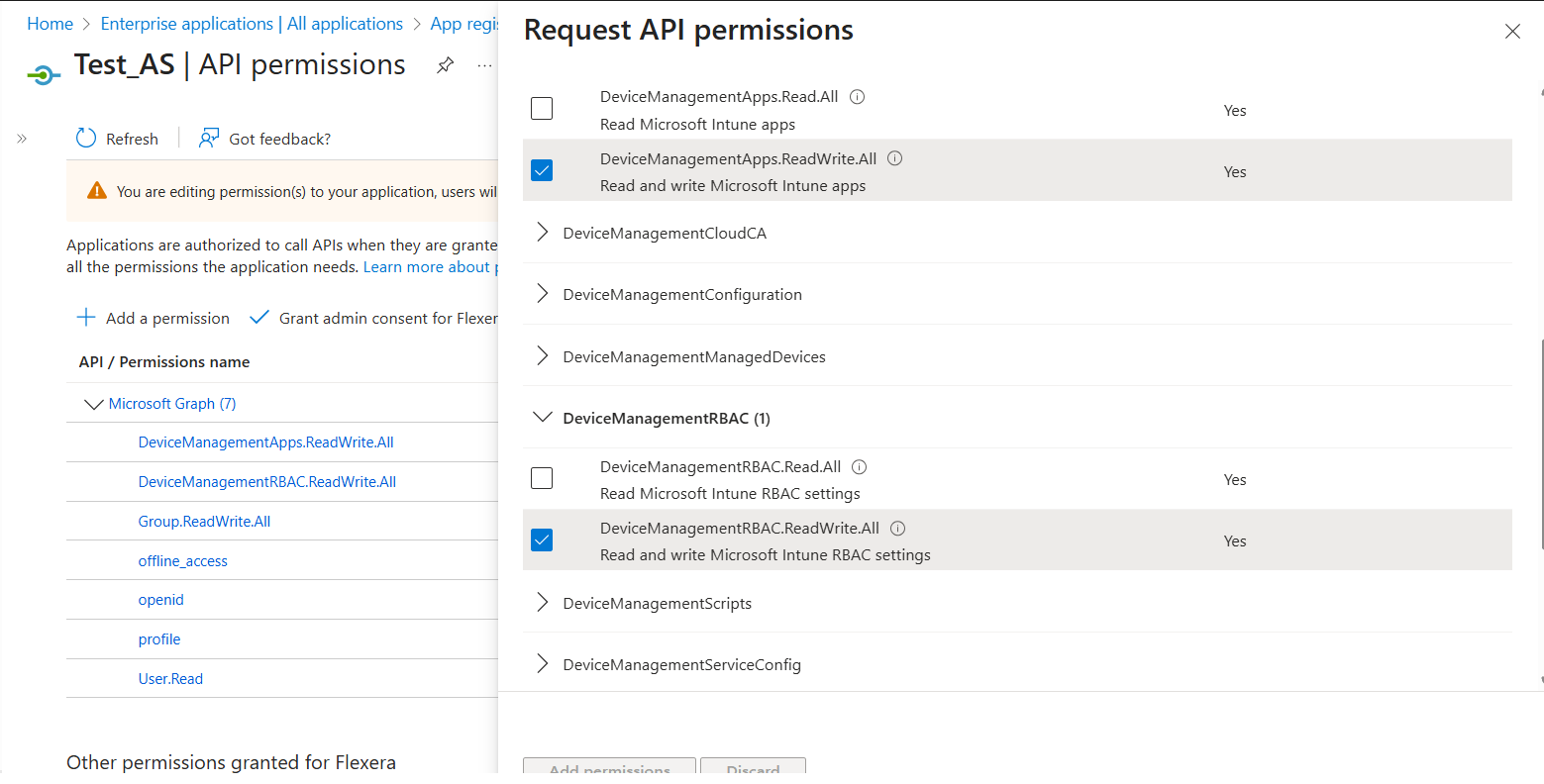
Task: Go to Home in the breadcrumb
Action: tap(50, 24)
